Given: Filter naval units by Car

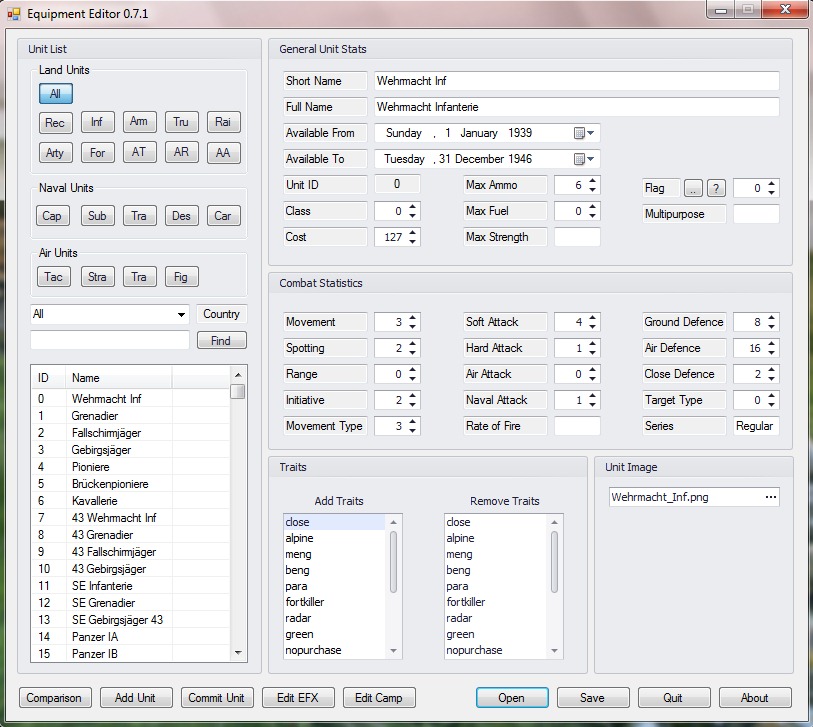Looking at the screenshot, I should (223, 216).
